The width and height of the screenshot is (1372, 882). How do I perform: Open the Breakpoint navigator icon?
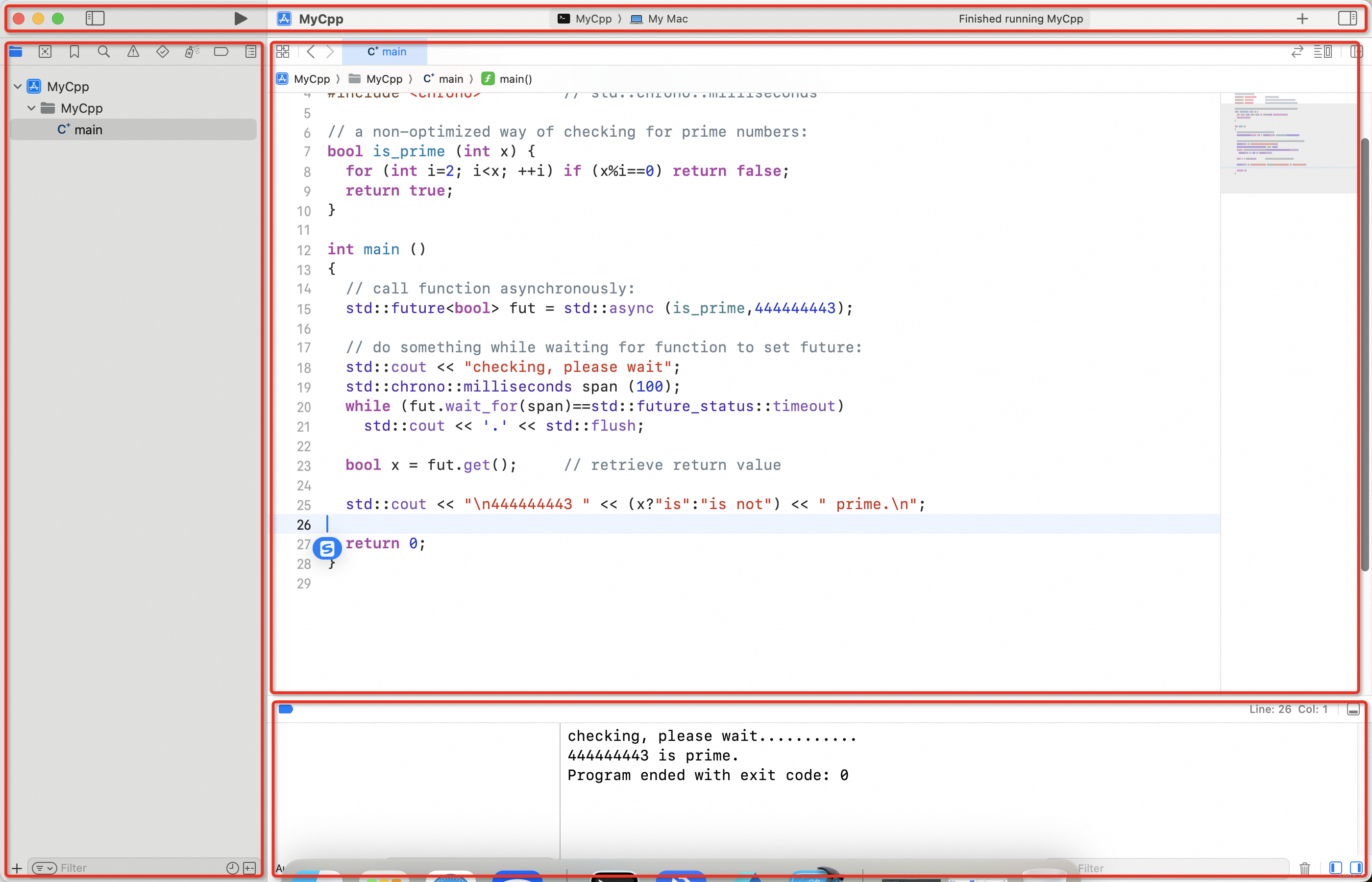pyautogui.click(x=221, y=52)
